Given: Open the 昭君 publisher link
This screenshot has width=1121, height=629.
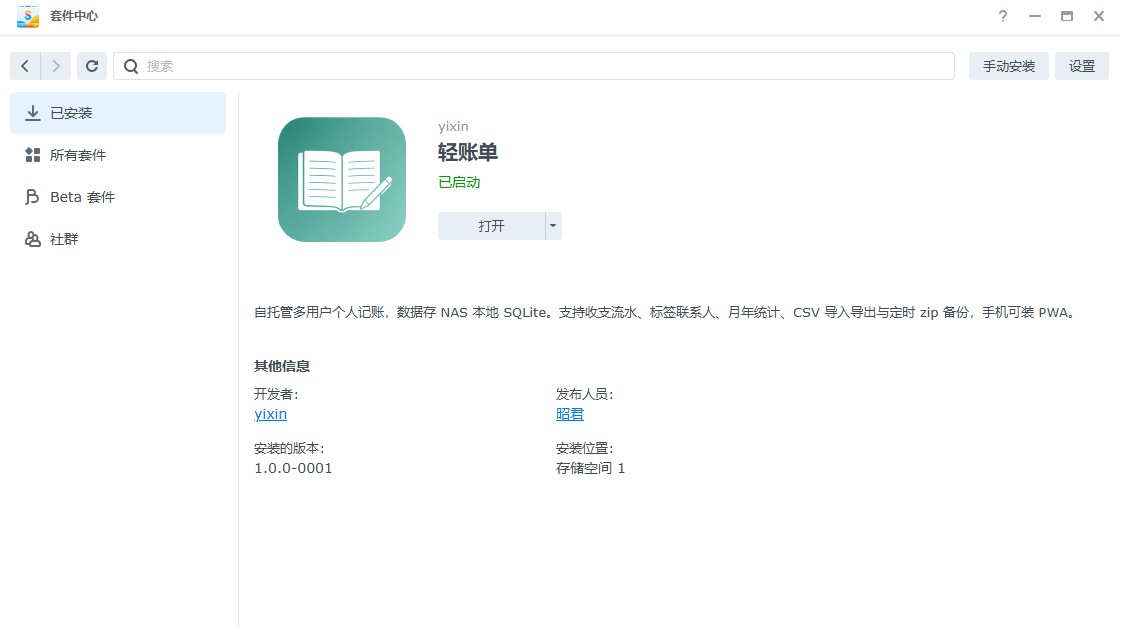Looking at the screenshot, I should pos(570,415).
